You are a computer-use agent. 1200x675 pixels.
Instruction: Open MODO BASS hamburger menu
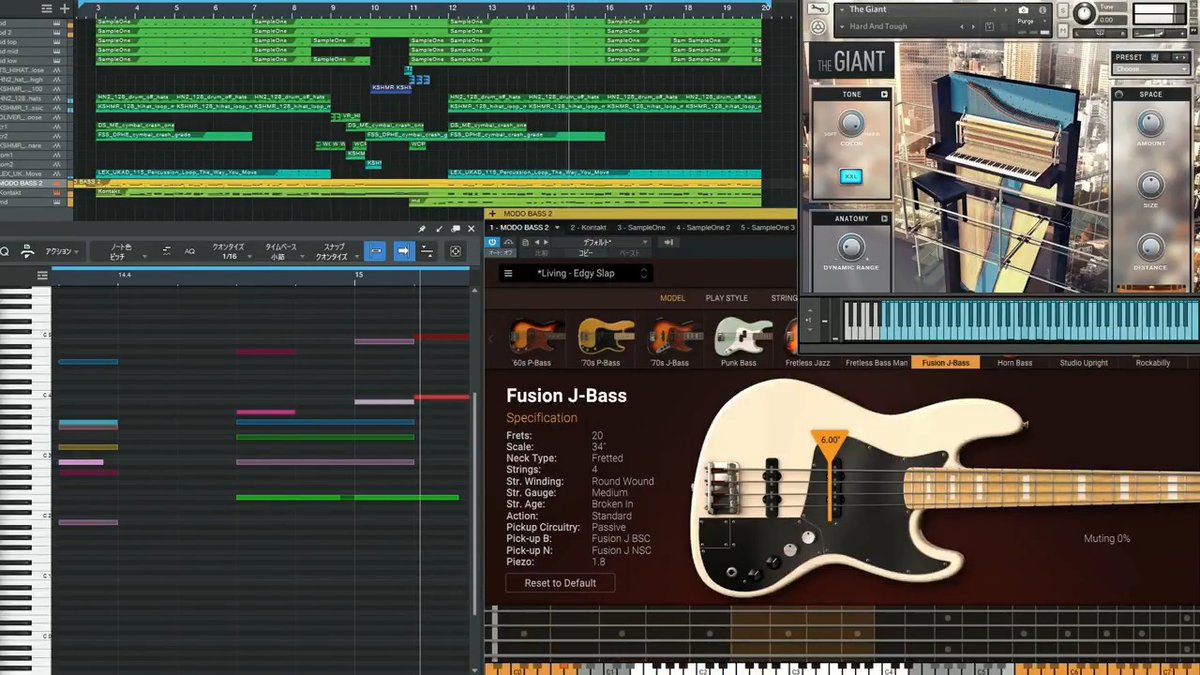(x=508, y=273)
